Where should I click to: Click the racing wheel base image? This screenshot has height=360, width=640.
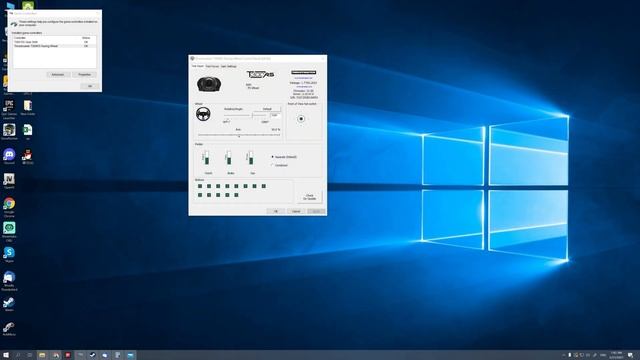(x=209, y=84)
